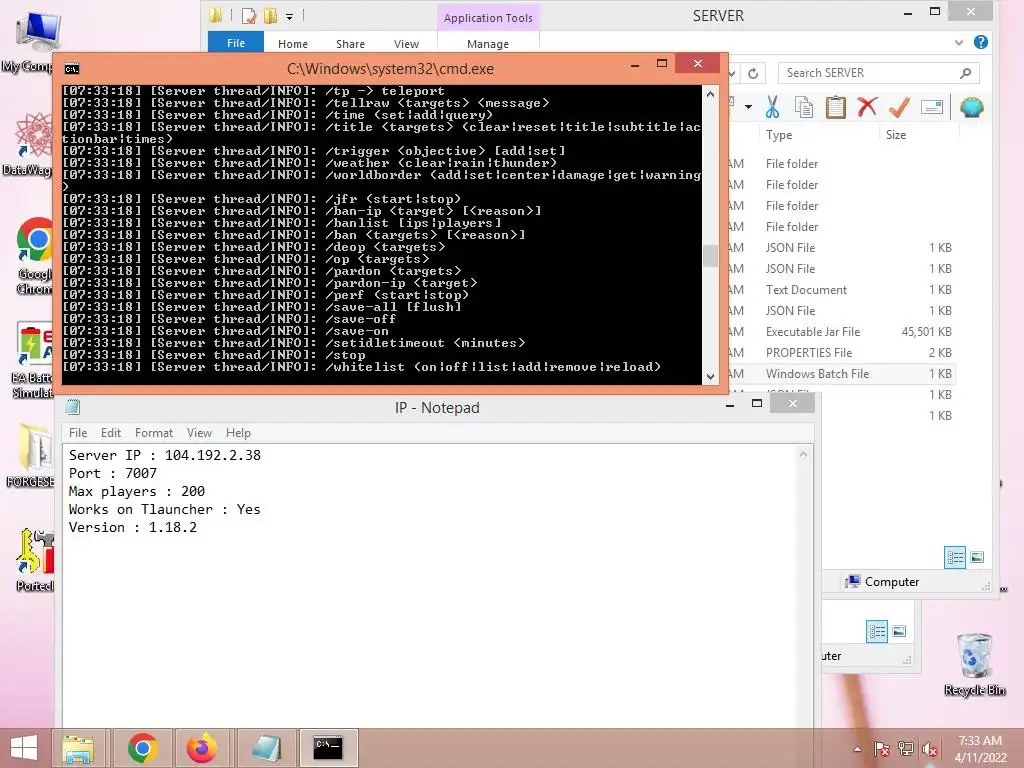Screen dimensions: 1024x768
Task: Click the Server IP : 104.192.2.38 line
Action: click(x=165, y=455)
